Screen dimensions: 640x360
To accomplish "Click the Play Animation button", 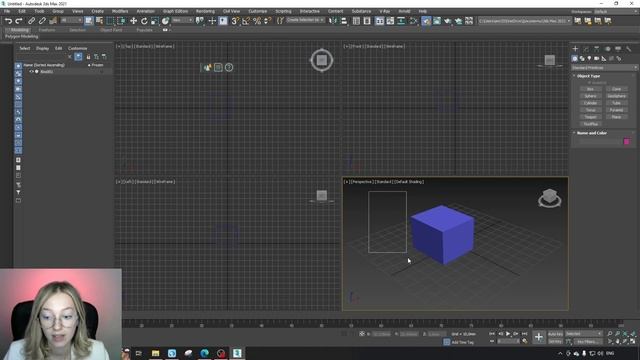I will (508, 334).
